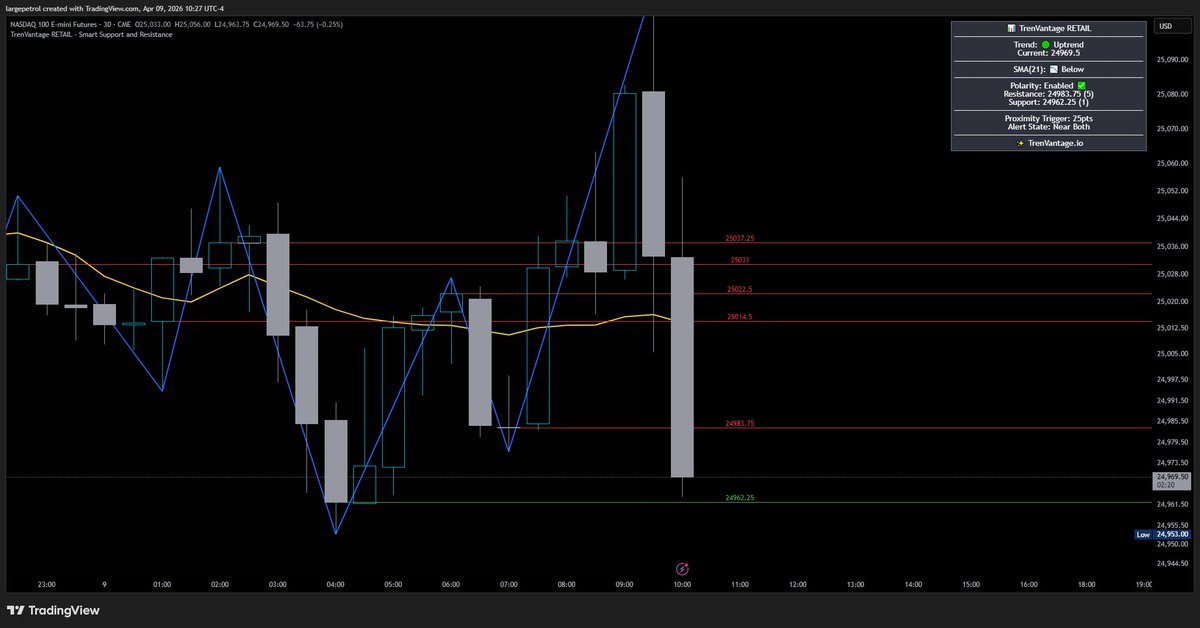Image resolution: width=1200 pixels, height=628 pixels.
Task: Click the 25,005.00 price axis label
Action: 1172,353
